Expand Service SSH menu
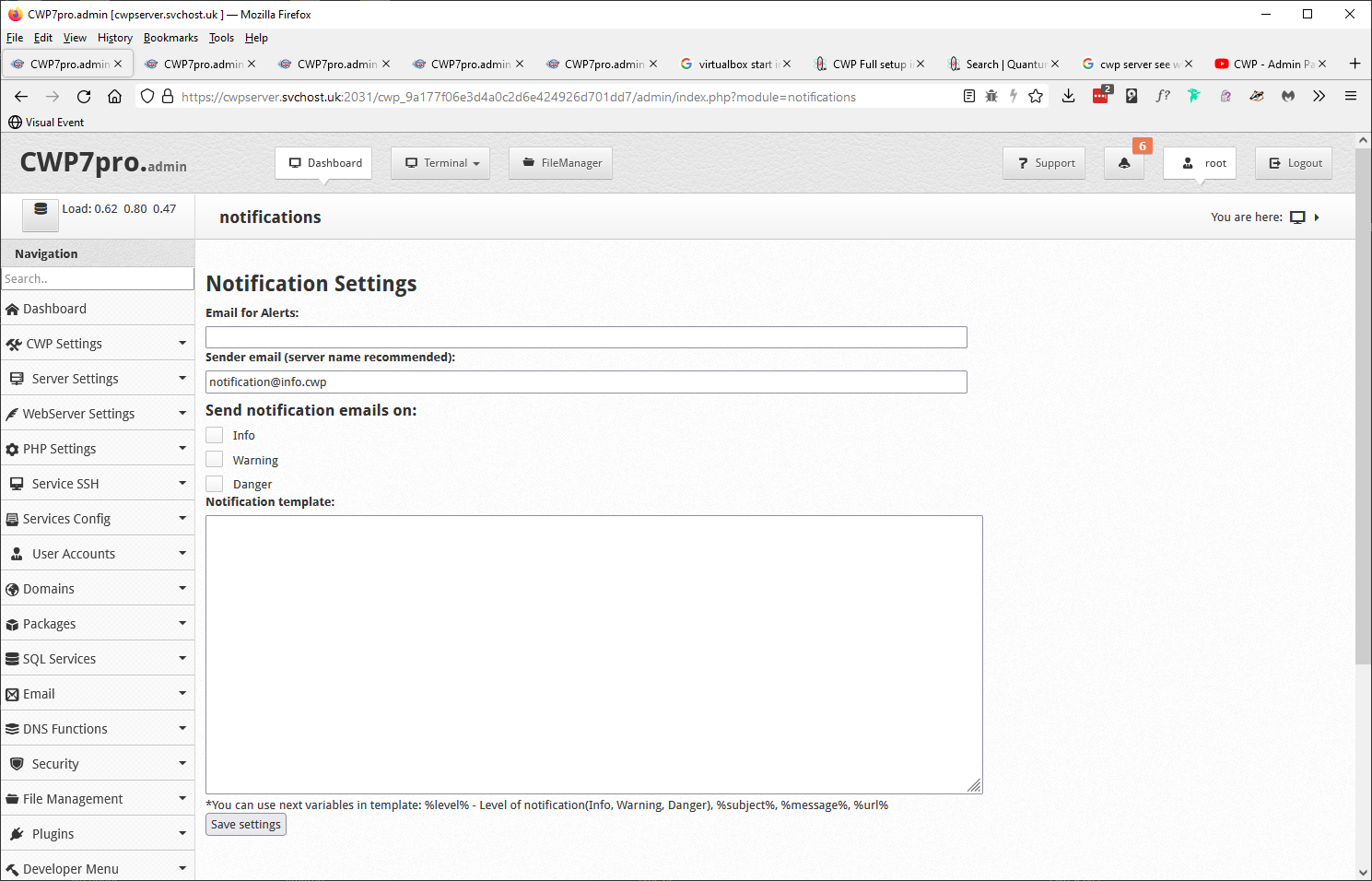The height and width of the screenshot is (881, 1372). click(97, 484)
